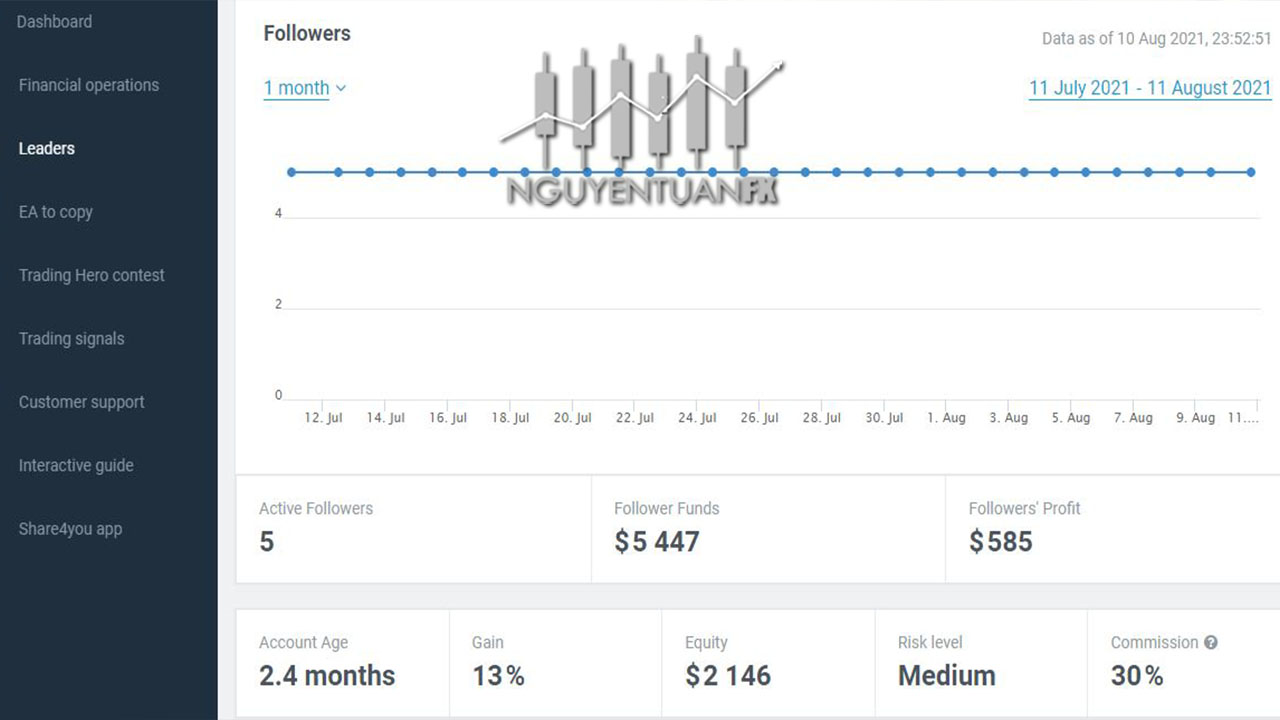Open Financial operations menu item

89,85
